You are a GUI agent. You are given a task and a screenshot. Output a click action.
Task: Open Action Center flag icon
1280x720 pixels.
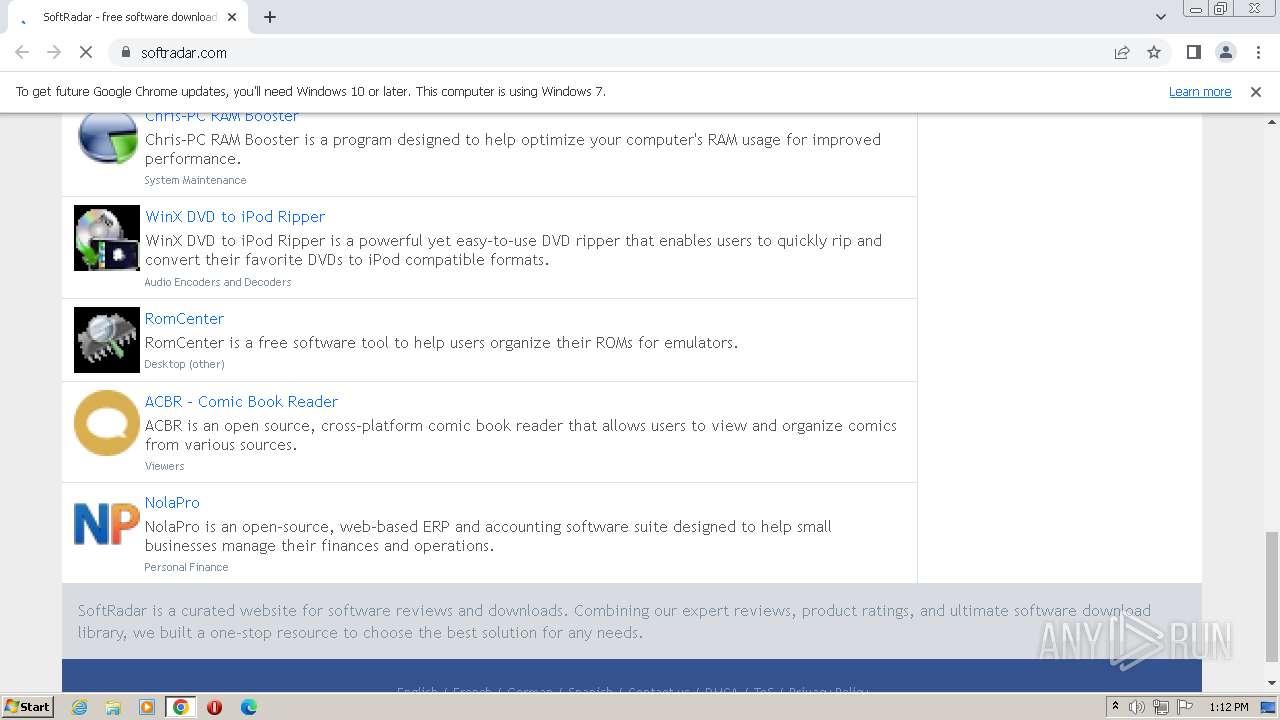[1184, 707]
